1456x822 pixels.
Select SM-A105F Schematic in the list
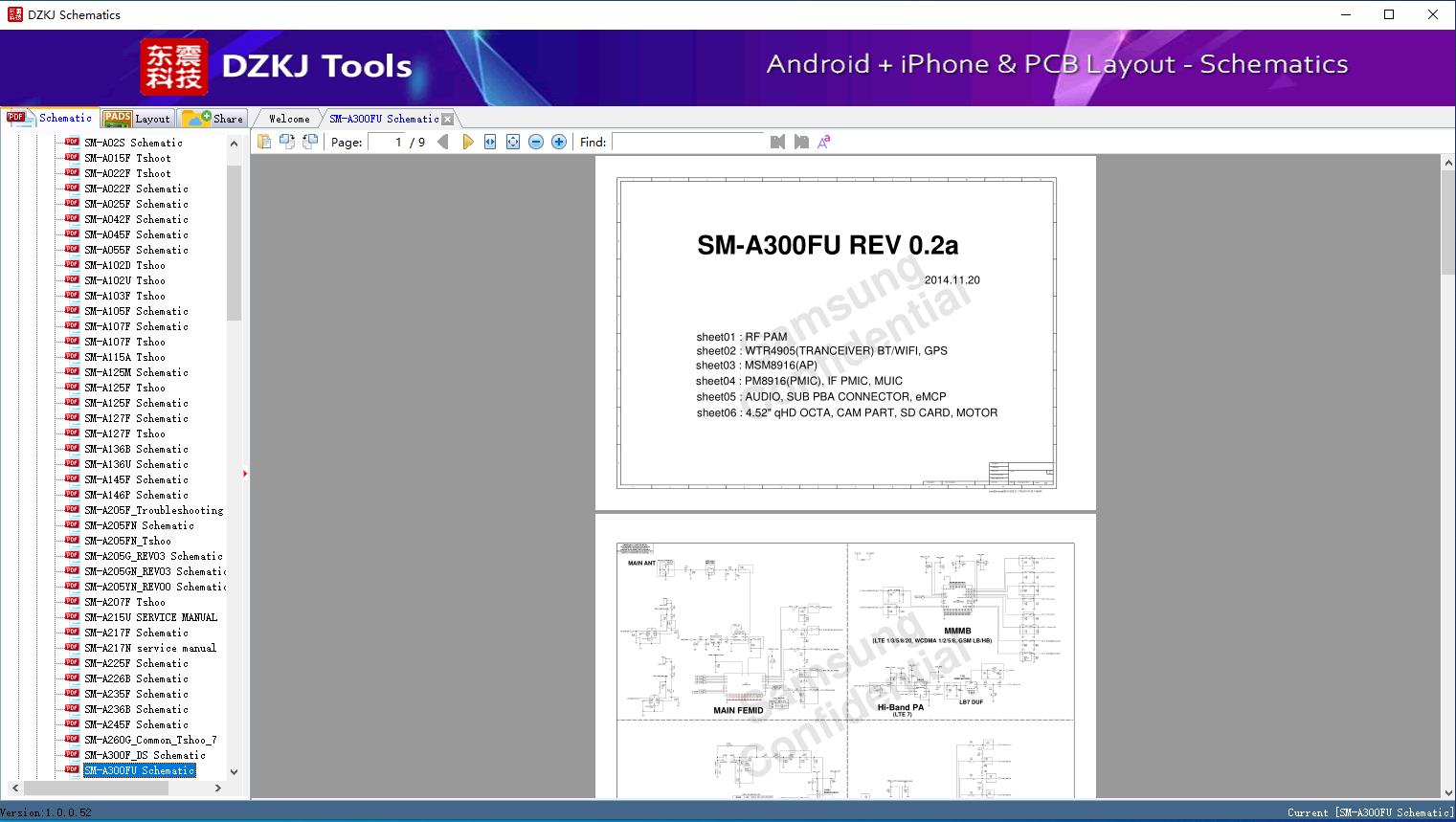(136, 311)
